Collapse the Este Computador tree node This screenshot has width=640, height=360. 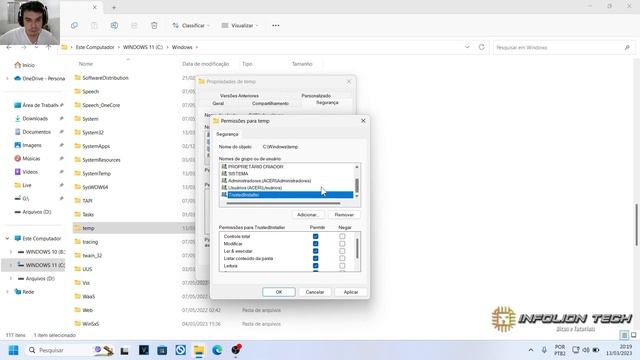point(7,238)
